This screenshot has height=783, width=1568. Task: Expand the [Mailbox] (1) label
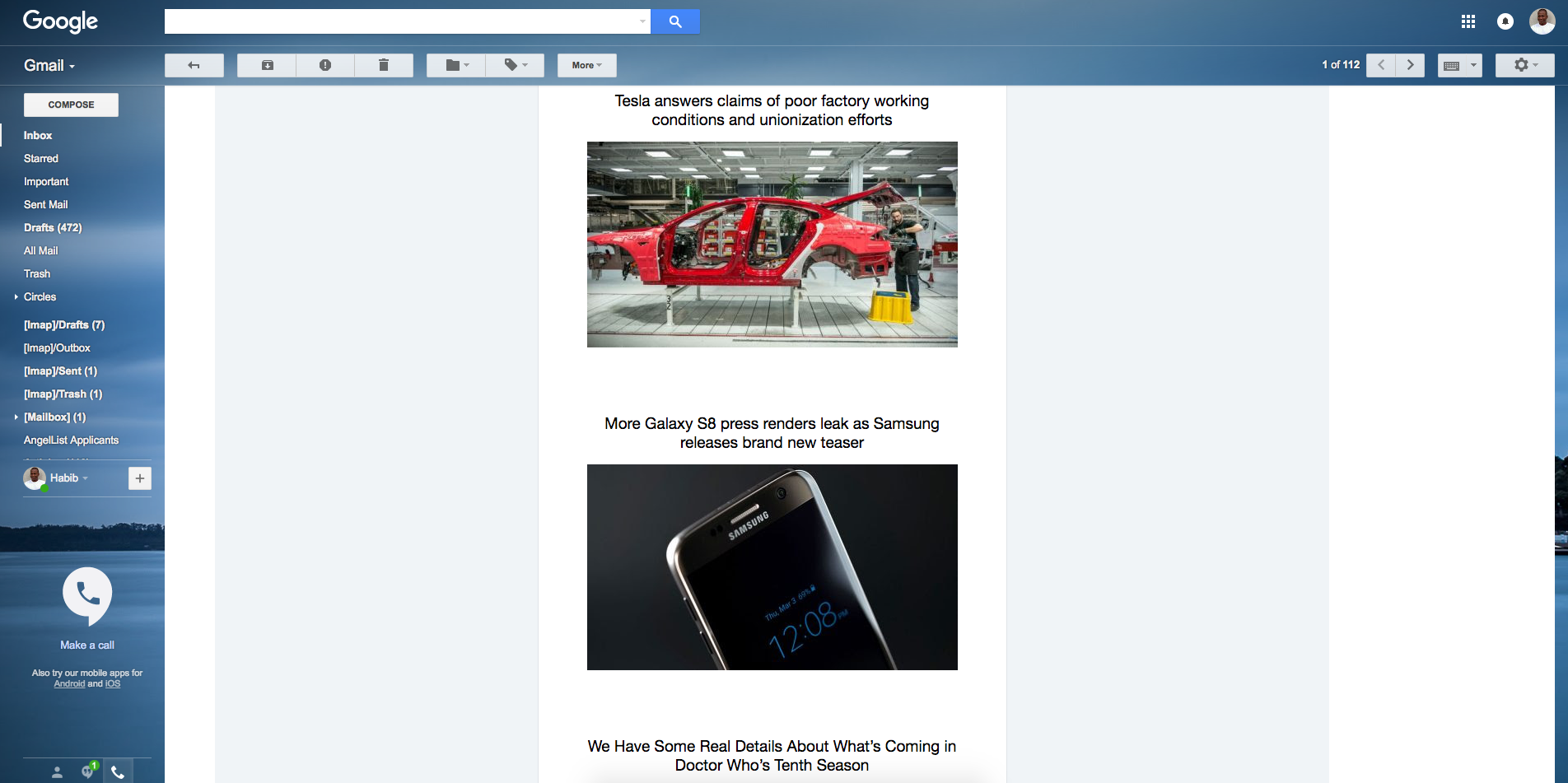(16, 417)
